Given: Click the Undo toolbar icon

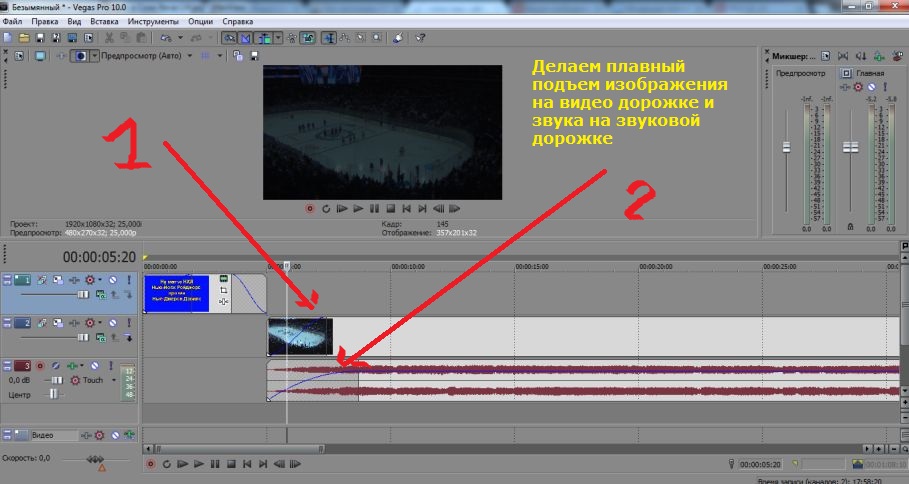Looking at the screenshot, I should tap(166, 38).
